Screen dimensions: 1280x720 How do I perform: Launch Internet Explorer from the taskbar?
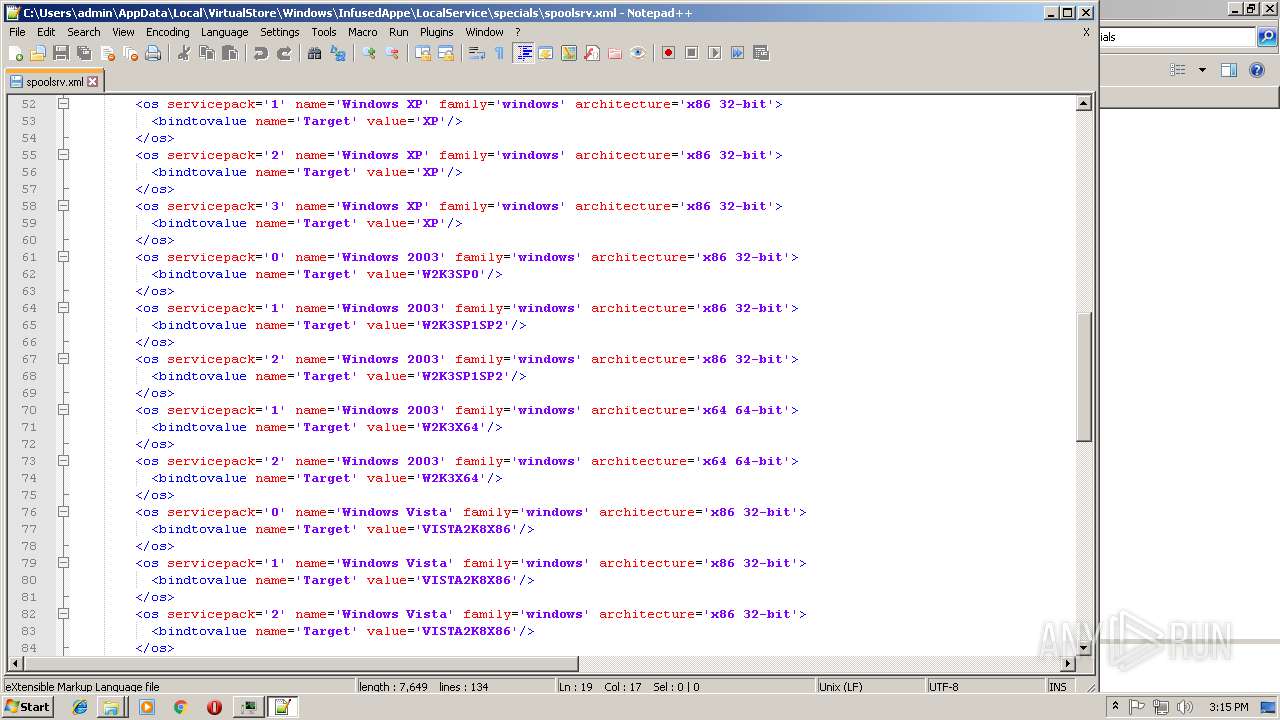point(80,707)
